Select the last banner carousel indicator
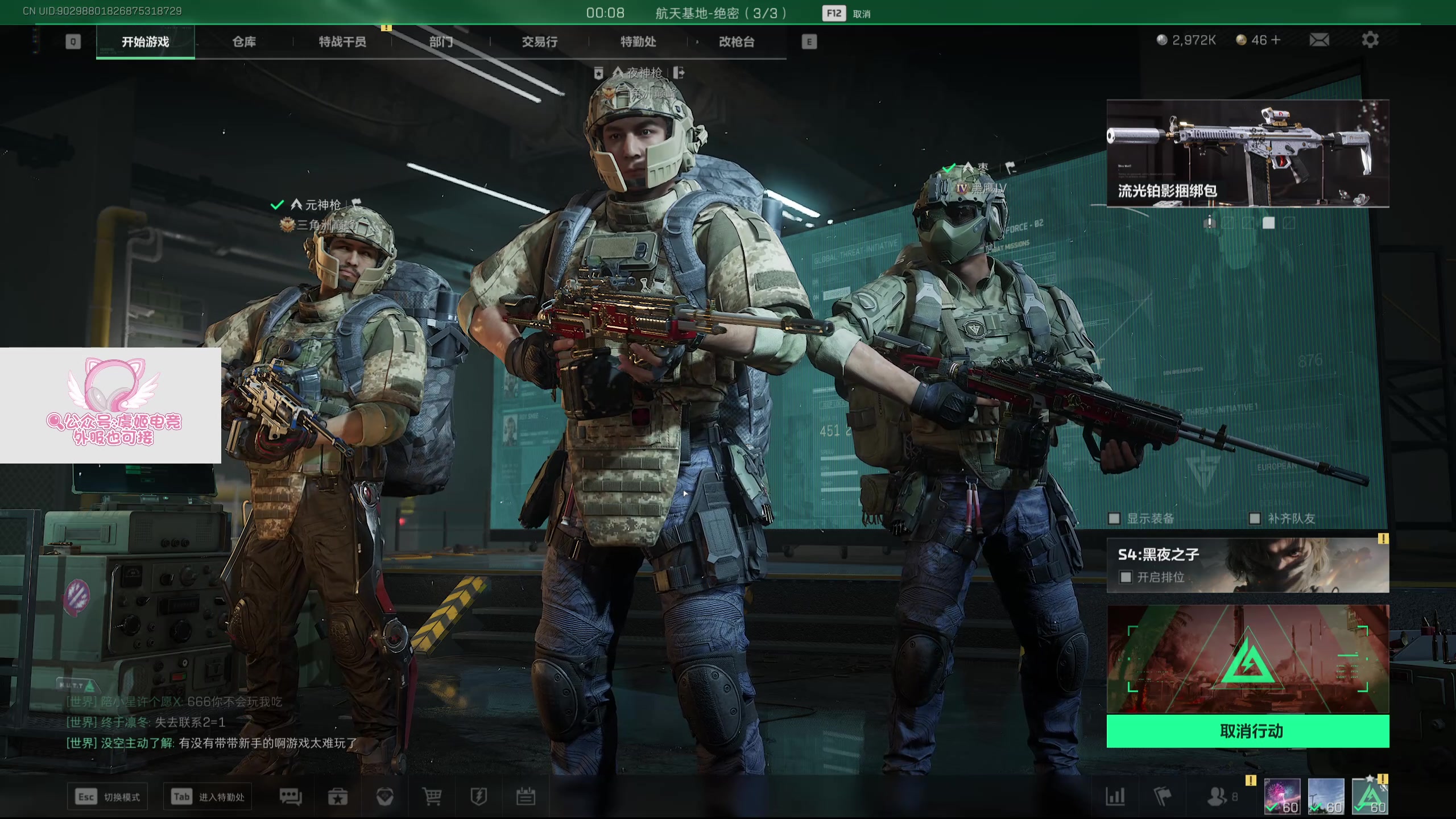Viewport: 1456px width, 819px height. 1289,222
